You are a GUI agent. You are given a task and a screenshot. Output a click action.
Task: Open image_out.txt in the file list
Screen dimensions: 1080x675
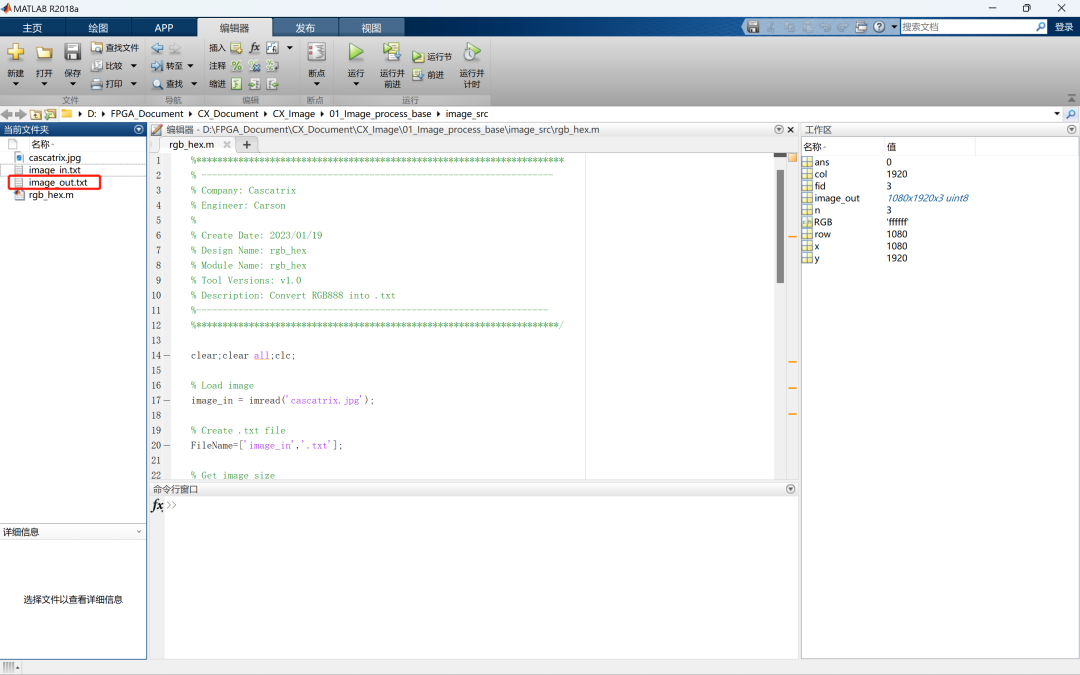tap(58, 183)
